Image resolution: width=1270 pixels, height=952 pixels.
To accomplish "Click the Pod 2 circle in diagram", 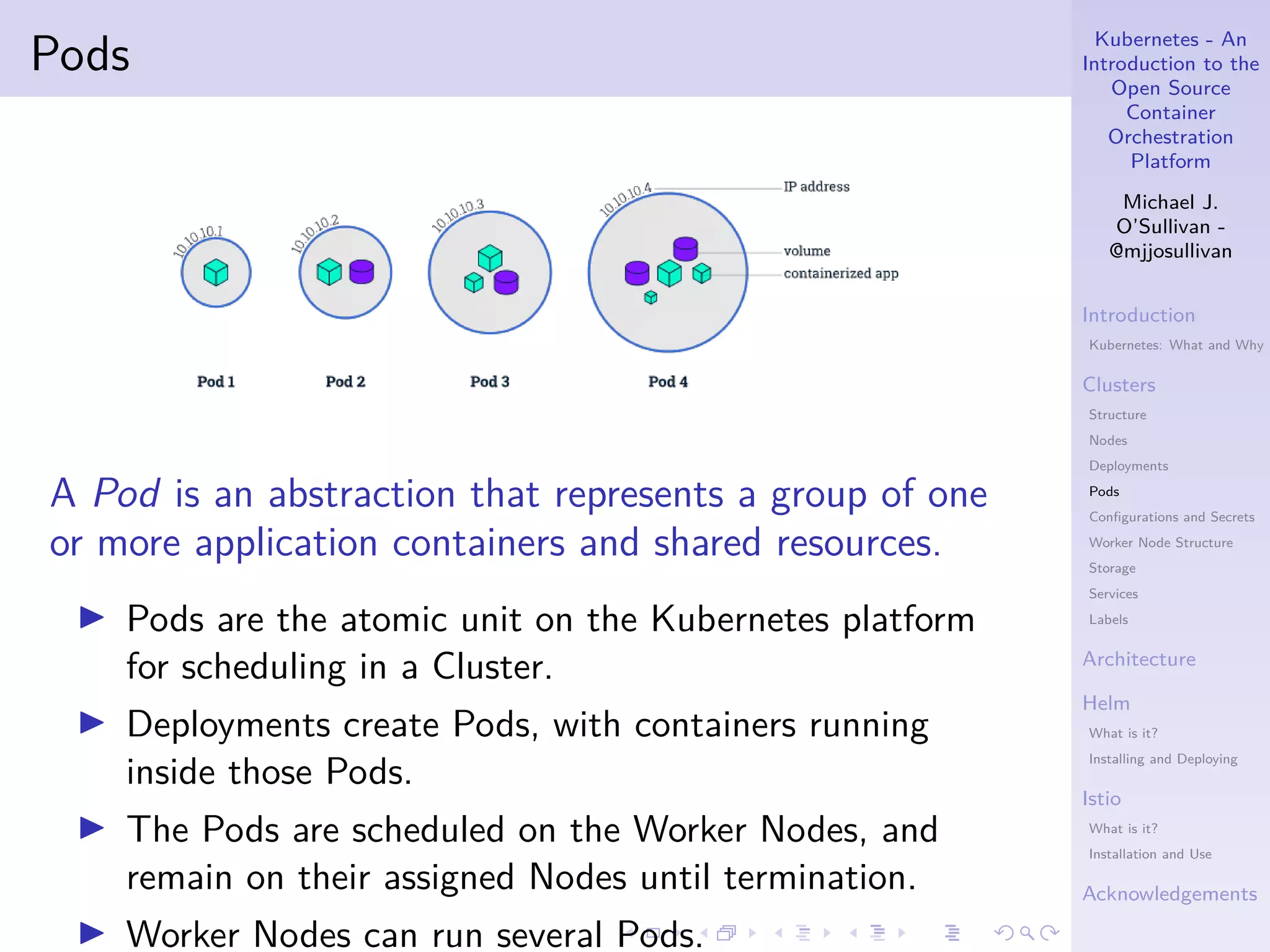I will 345,273.
